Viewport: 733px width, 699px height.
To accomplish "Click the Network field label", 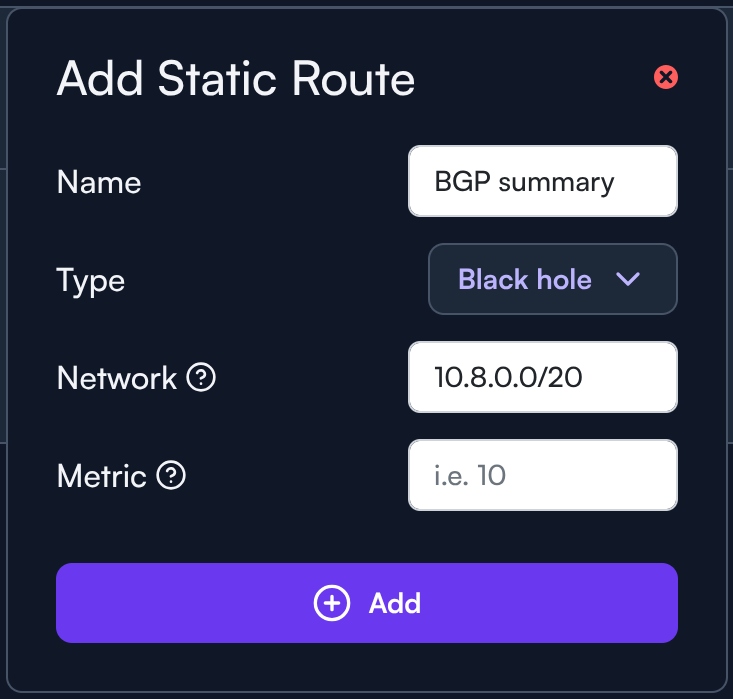I will [x=117, y=378].
